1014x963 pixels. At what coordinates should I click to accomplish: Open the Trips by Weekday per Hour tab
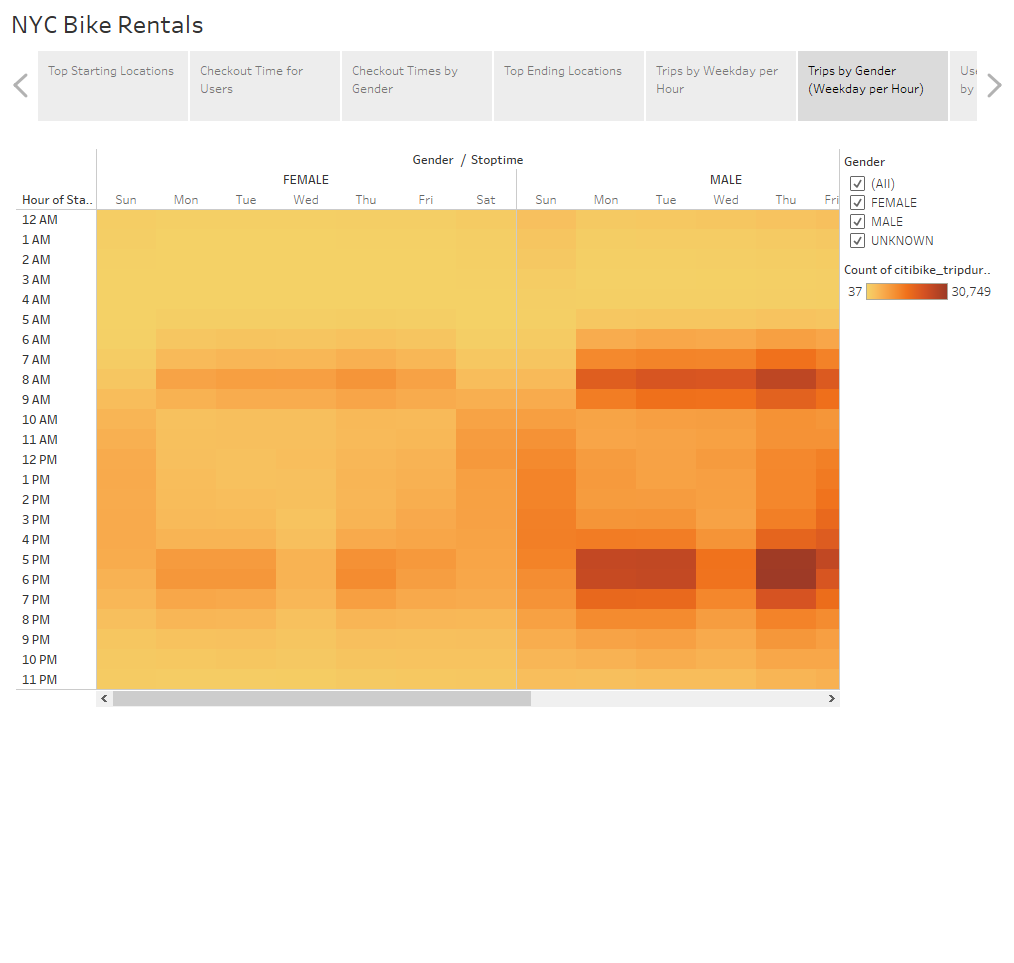(716, 80)
